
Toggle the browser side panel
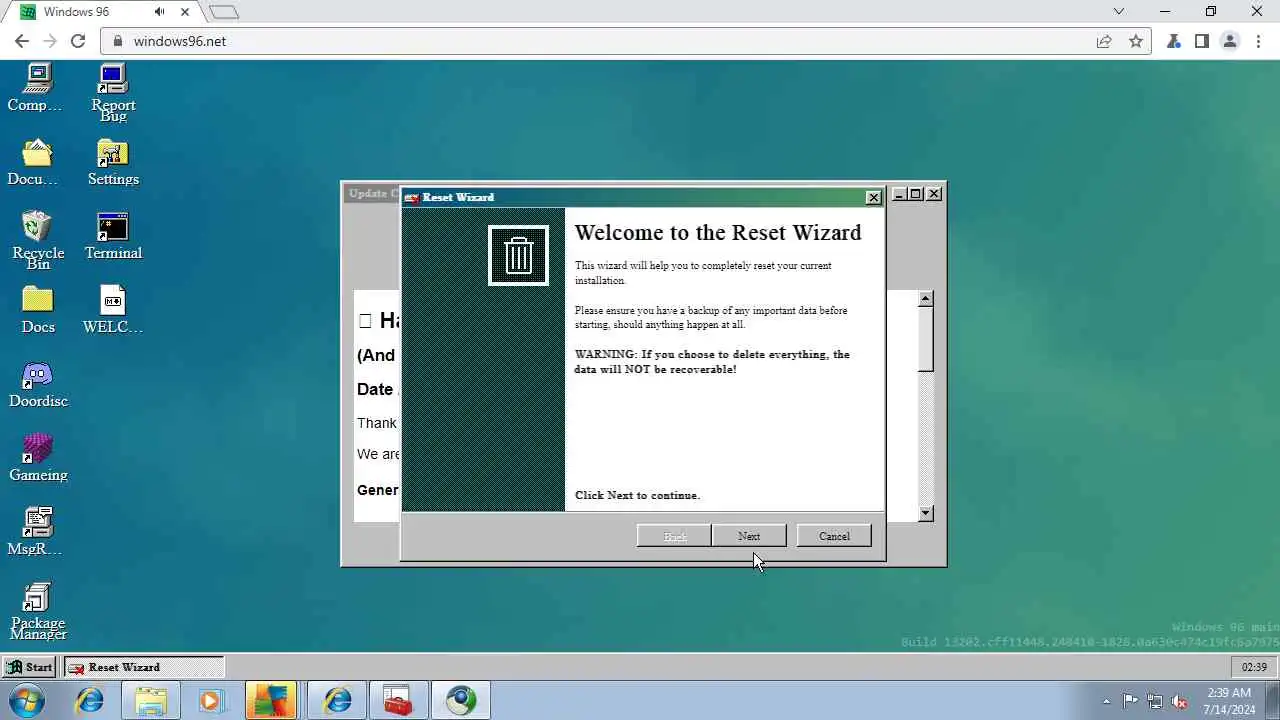(1202, 41)
